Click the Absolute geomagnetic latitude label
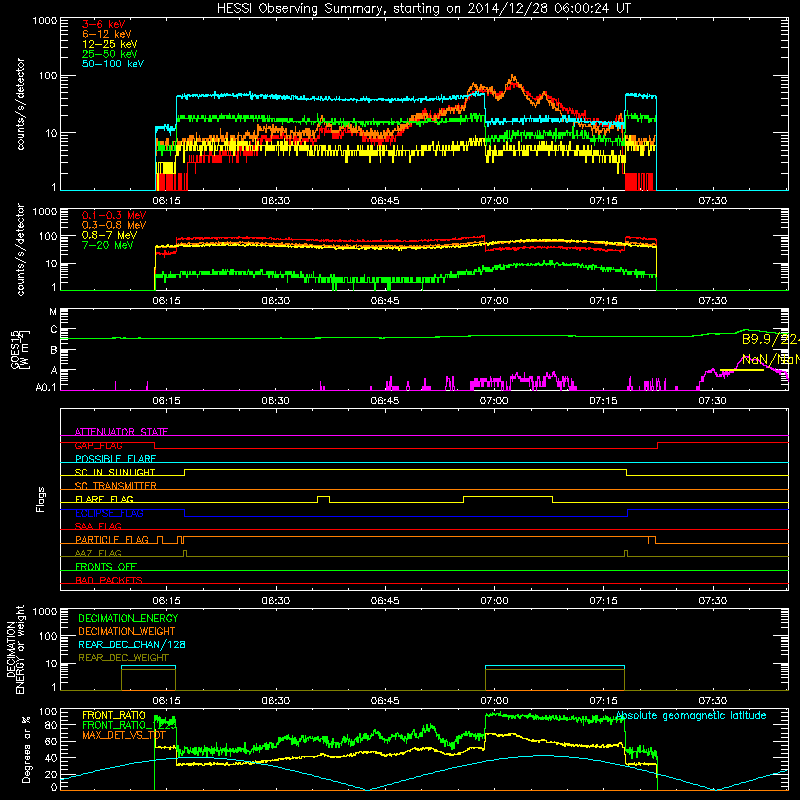Viewport: 800px width, 800px height. [691, 715]
